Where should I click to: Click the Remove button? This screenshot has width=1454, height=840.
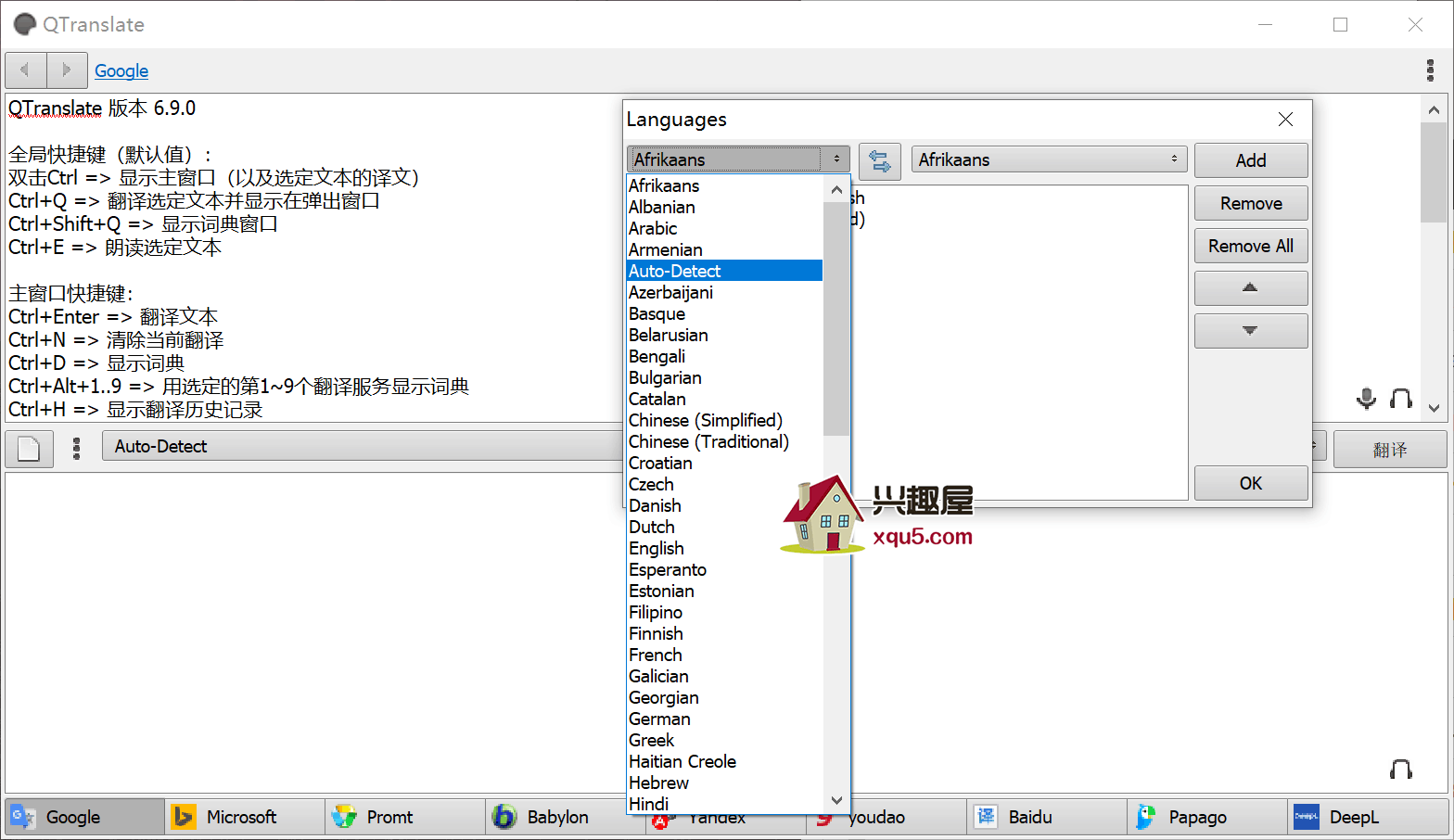tap(1251, 203)
